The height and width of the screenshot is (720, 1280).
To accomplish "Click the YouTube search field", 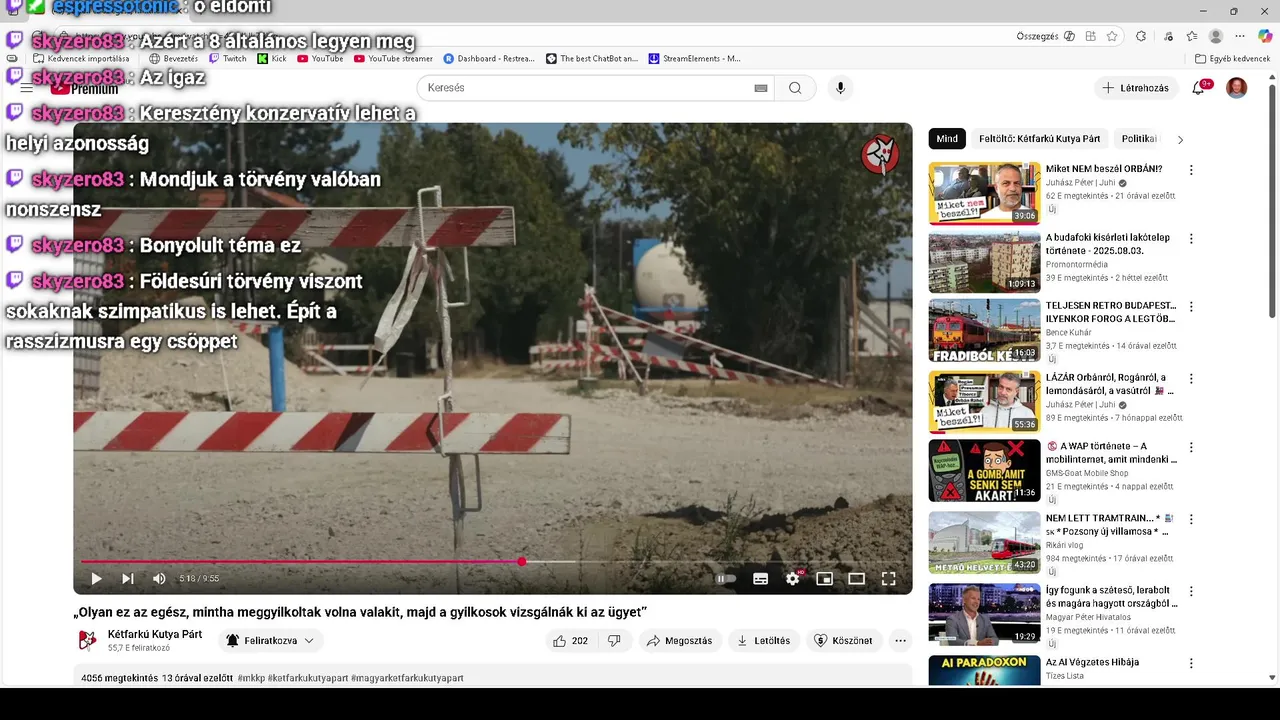I will click(585, 88).
